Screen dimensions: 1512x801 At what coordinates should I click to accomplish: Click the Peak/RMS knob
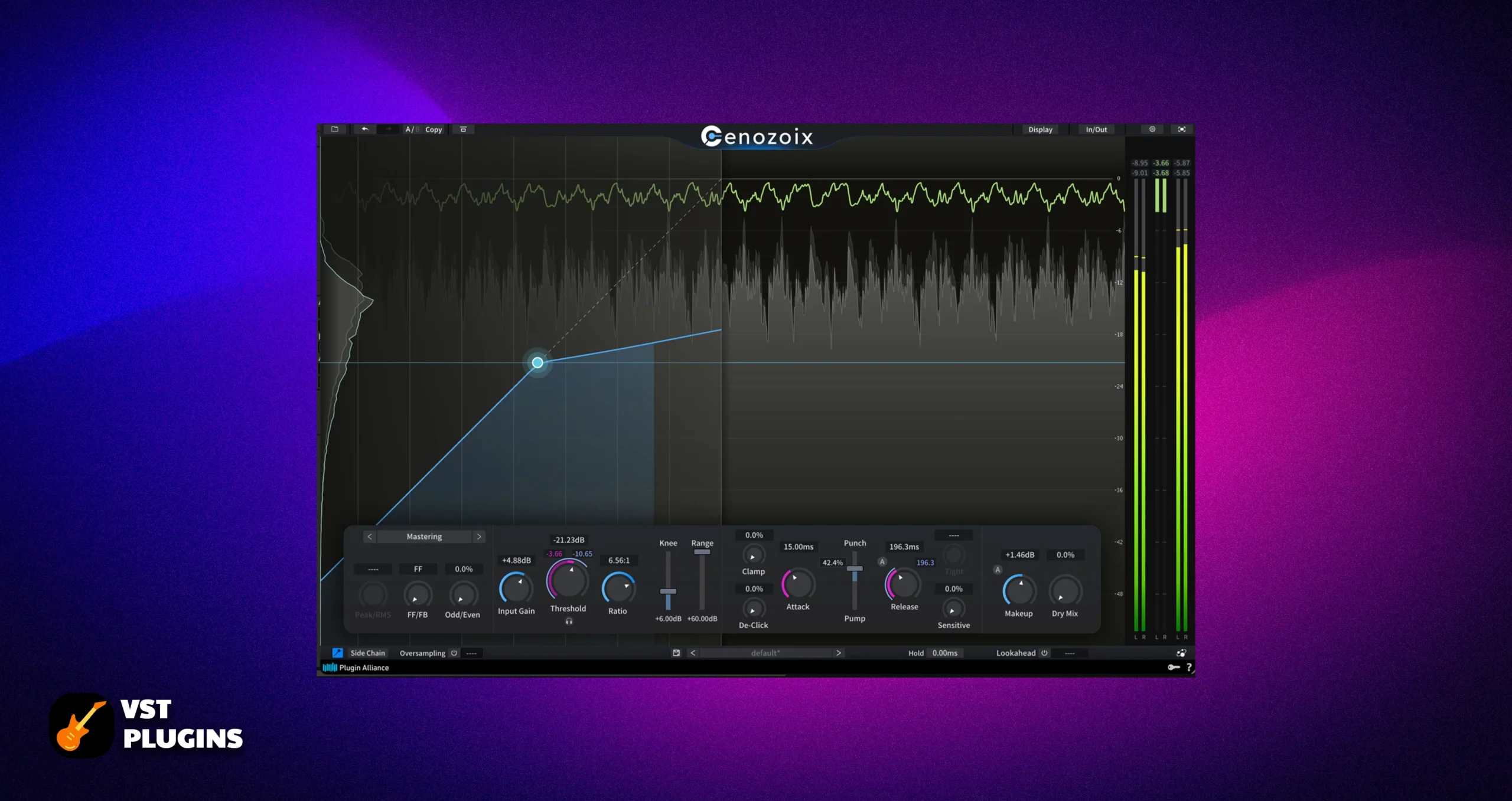point(373,594)
